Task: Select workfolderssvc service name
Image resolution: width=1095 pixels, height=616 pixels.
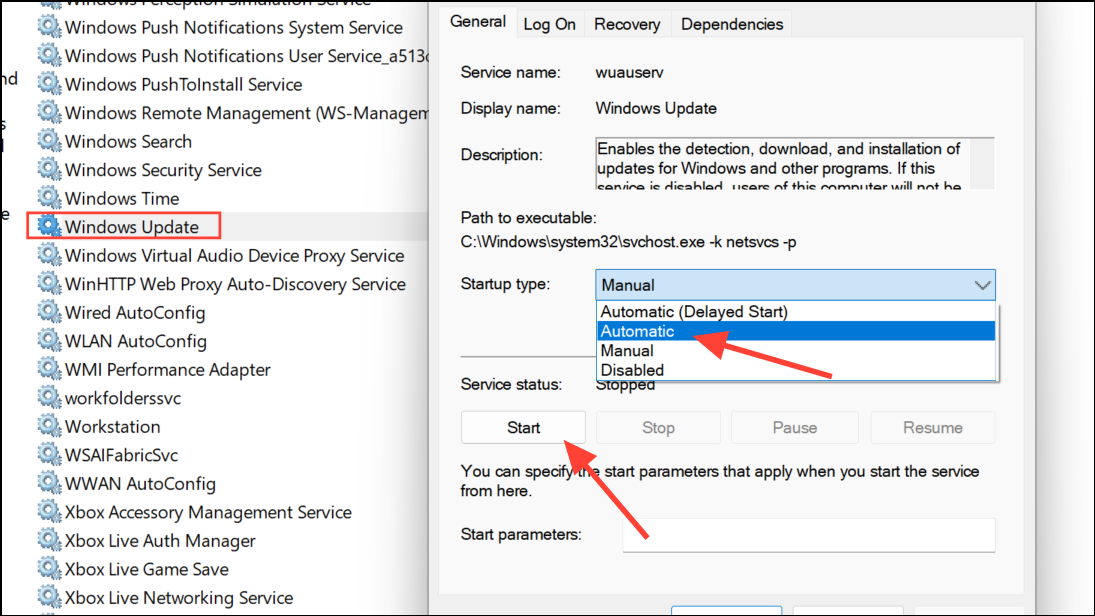Action: click(123, 399)
